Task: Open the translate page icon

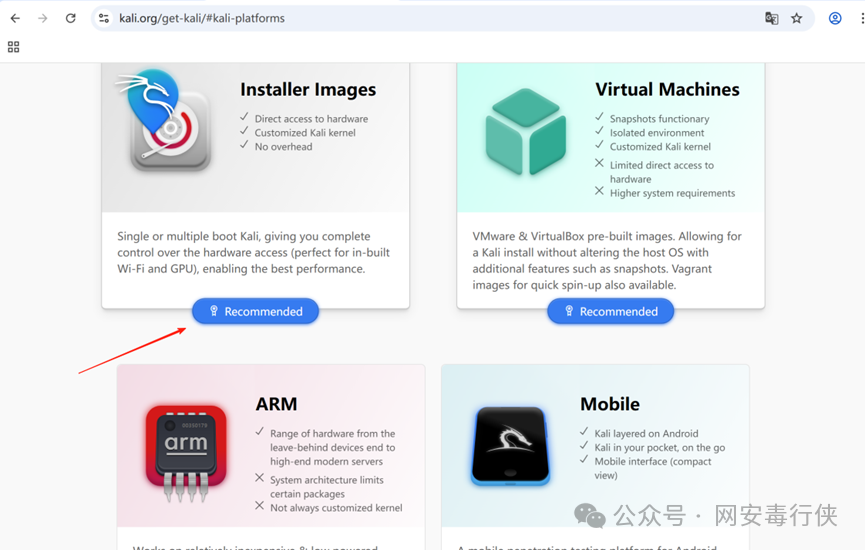Action: pos(771,18)
